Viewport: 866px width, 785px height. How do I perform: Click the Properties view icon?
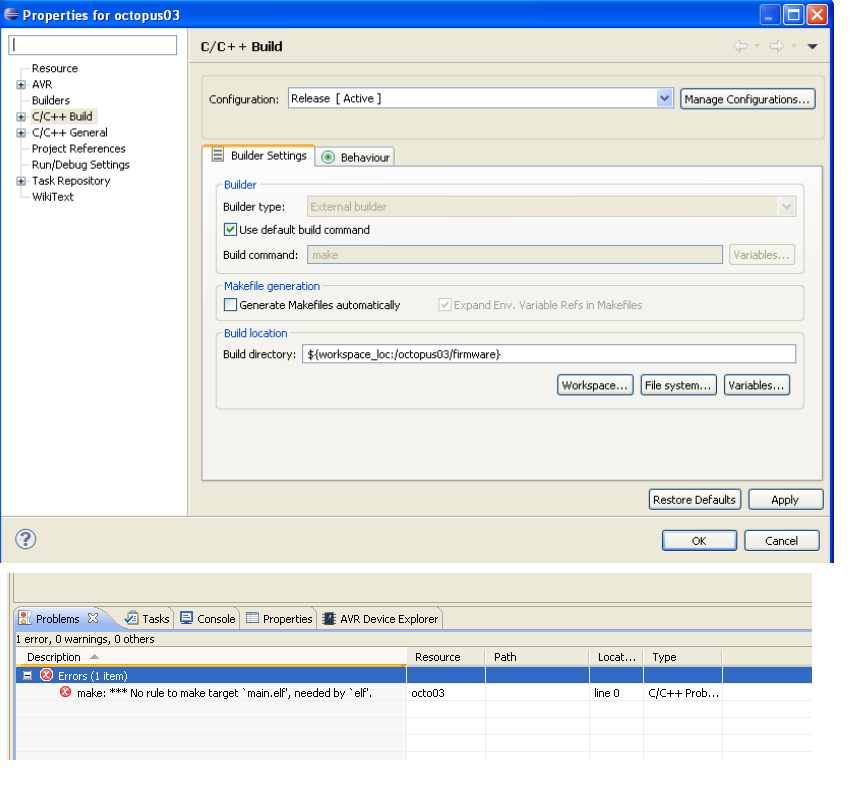point(252,618)
